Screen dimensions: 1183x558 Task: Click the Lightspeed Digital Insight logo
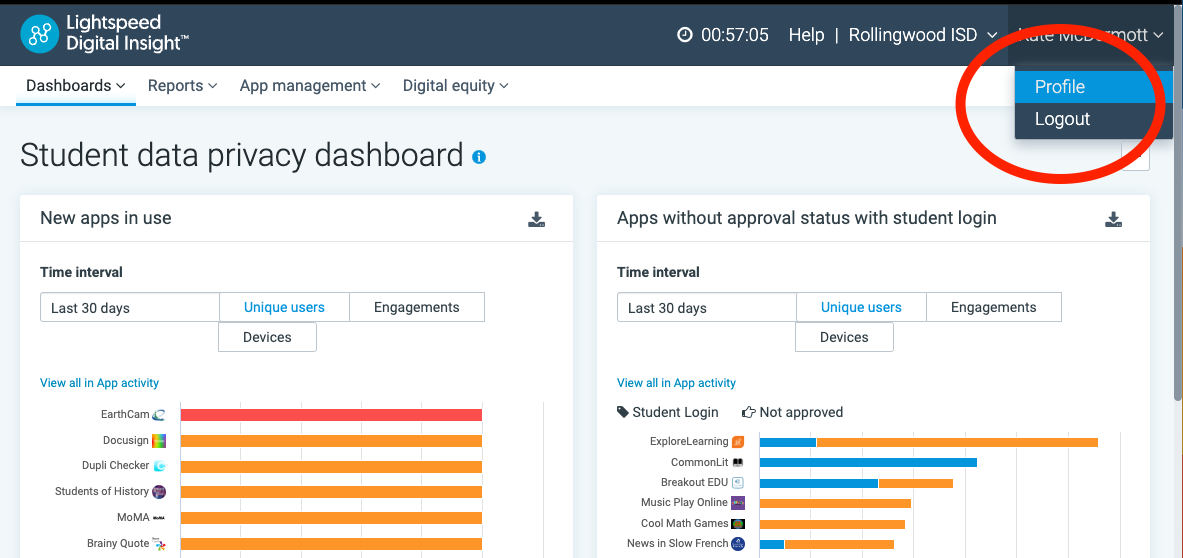(x=104, y=34)
